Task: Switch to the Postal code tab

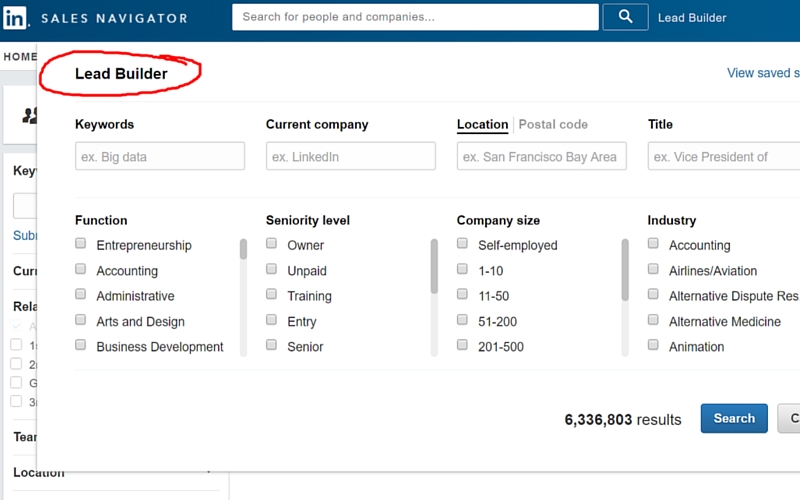Action: (553, 124)
